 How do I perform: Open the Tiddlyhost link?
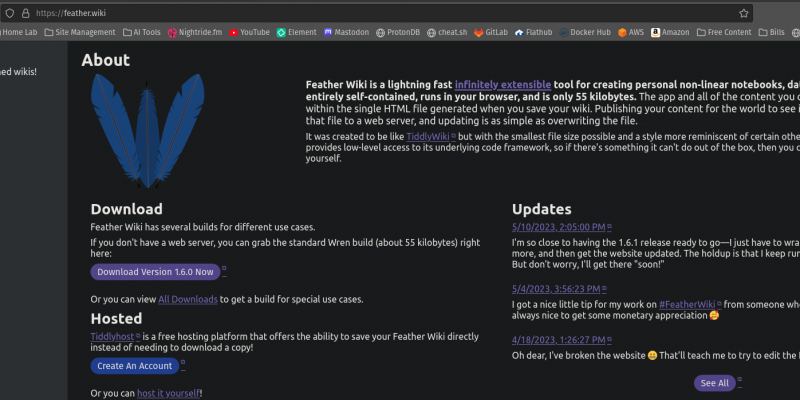point(115,337)
